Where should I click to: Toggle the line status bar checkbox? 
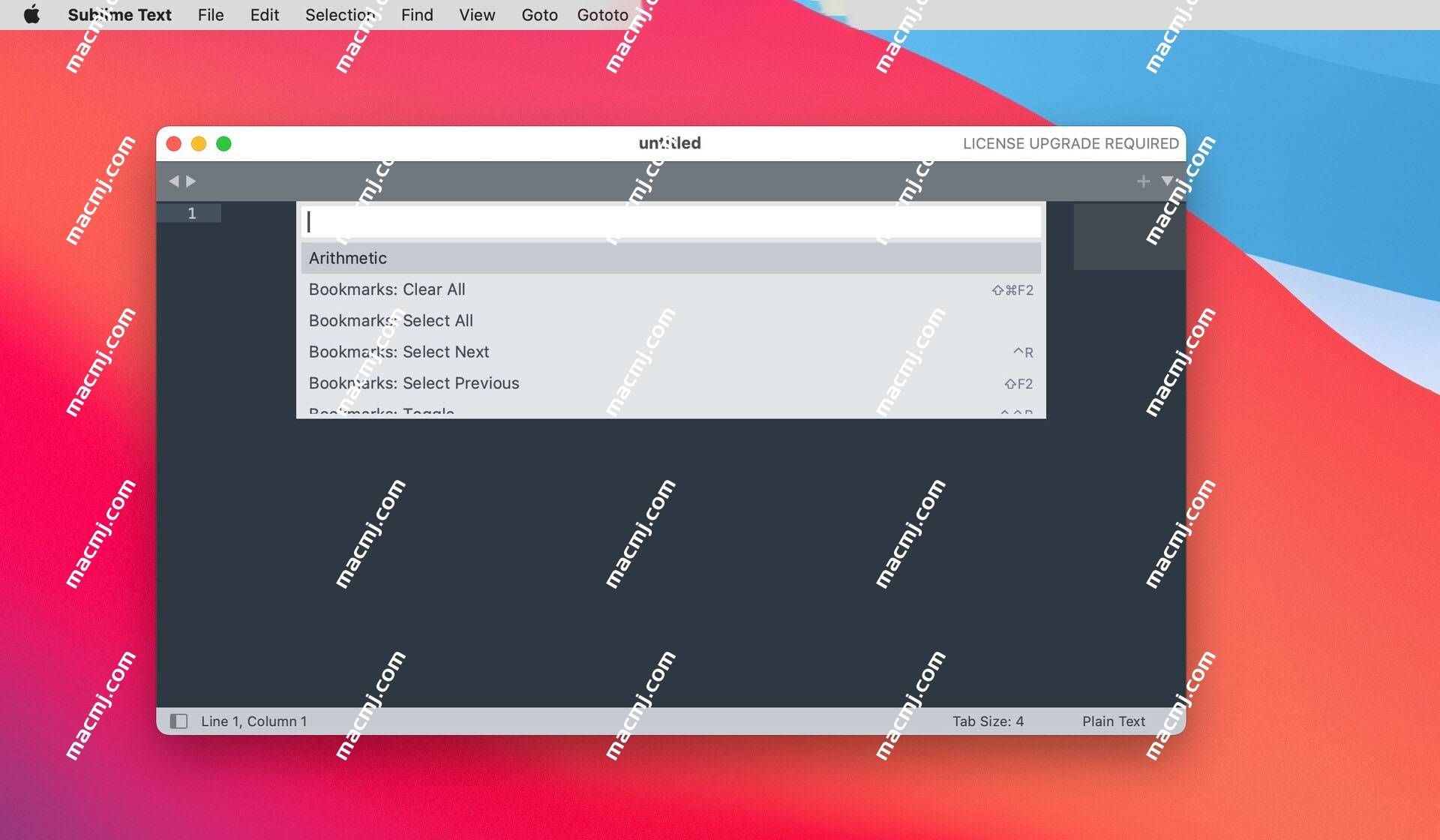[x=179, y=720]
